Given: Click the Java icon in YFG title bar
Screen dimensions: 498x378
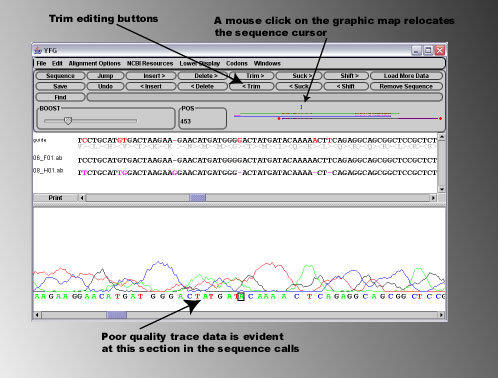Looking at the screenshot, I should [x=37, y=50].
